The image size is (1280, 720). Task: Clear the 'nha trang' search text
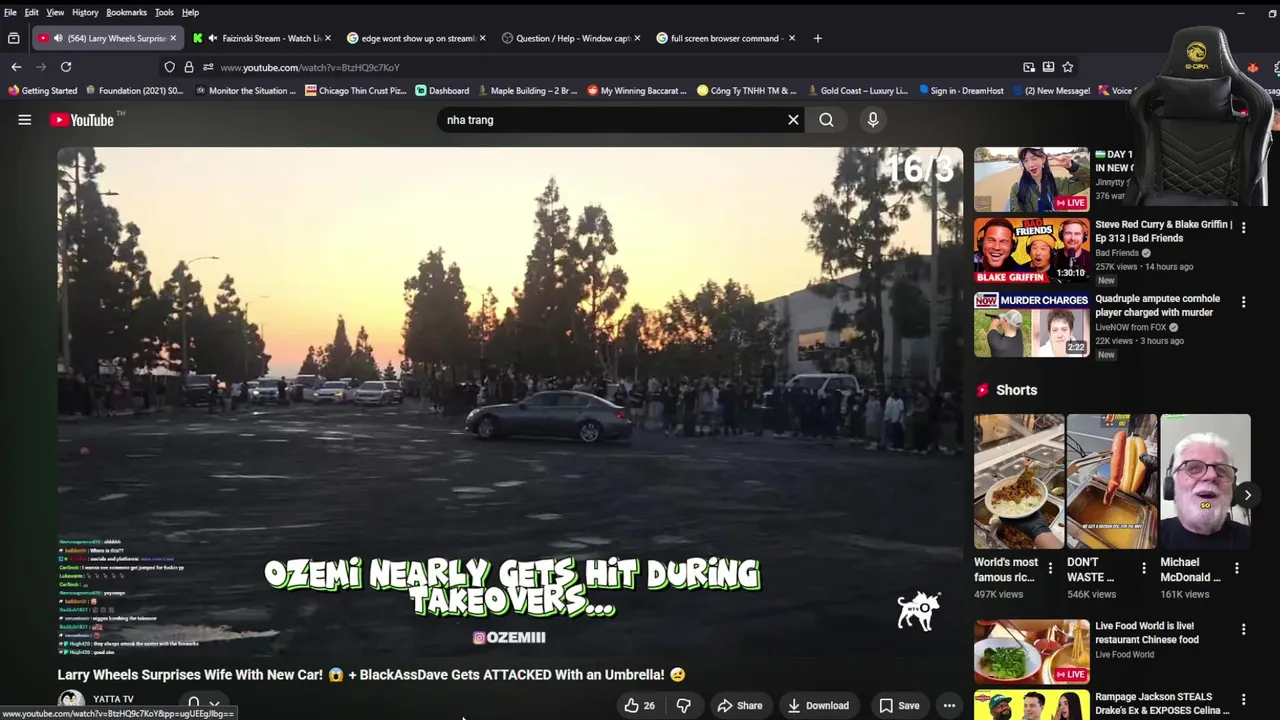[793, 120]
